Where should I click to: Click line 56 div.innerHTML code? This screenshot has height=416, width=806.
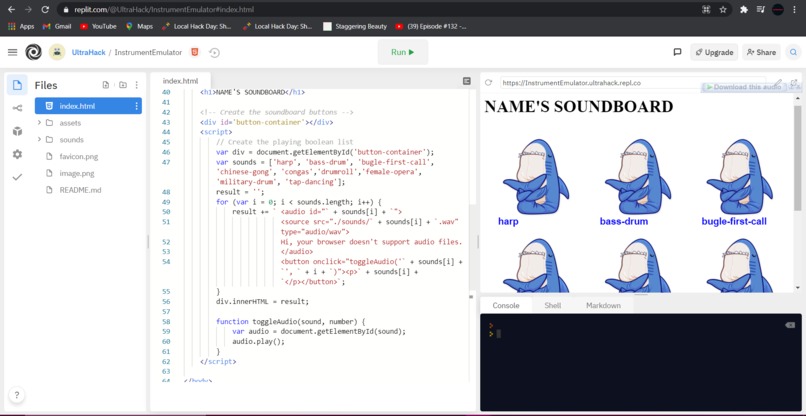tap(262, 301)
